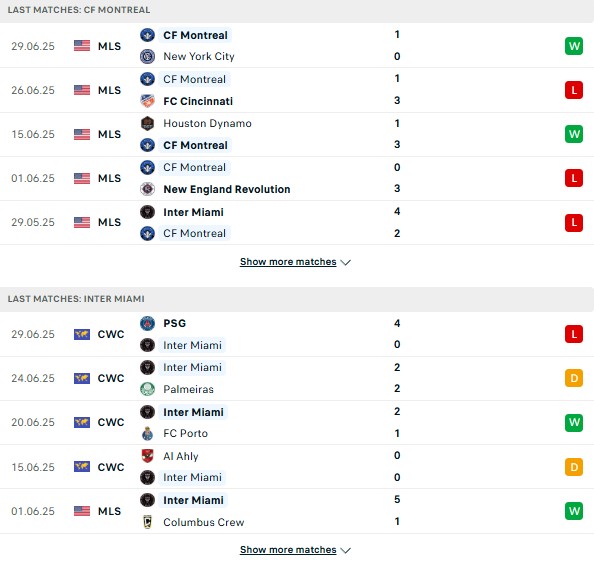The image size is (594, 564).
Task: Click the Palmeiras team logo
Action: coord(147,389)
